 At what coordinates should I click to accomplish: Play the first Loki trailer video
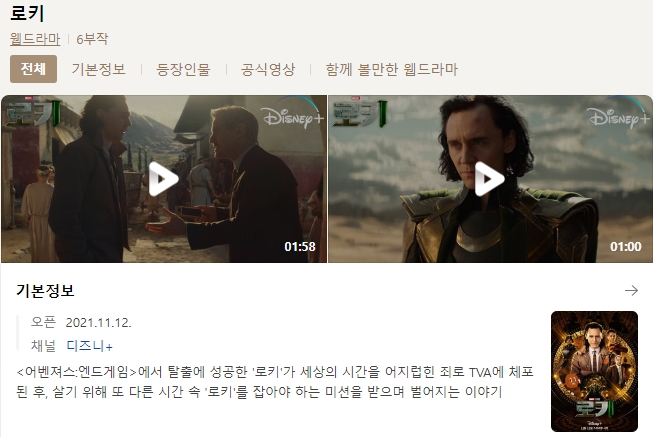164,179
